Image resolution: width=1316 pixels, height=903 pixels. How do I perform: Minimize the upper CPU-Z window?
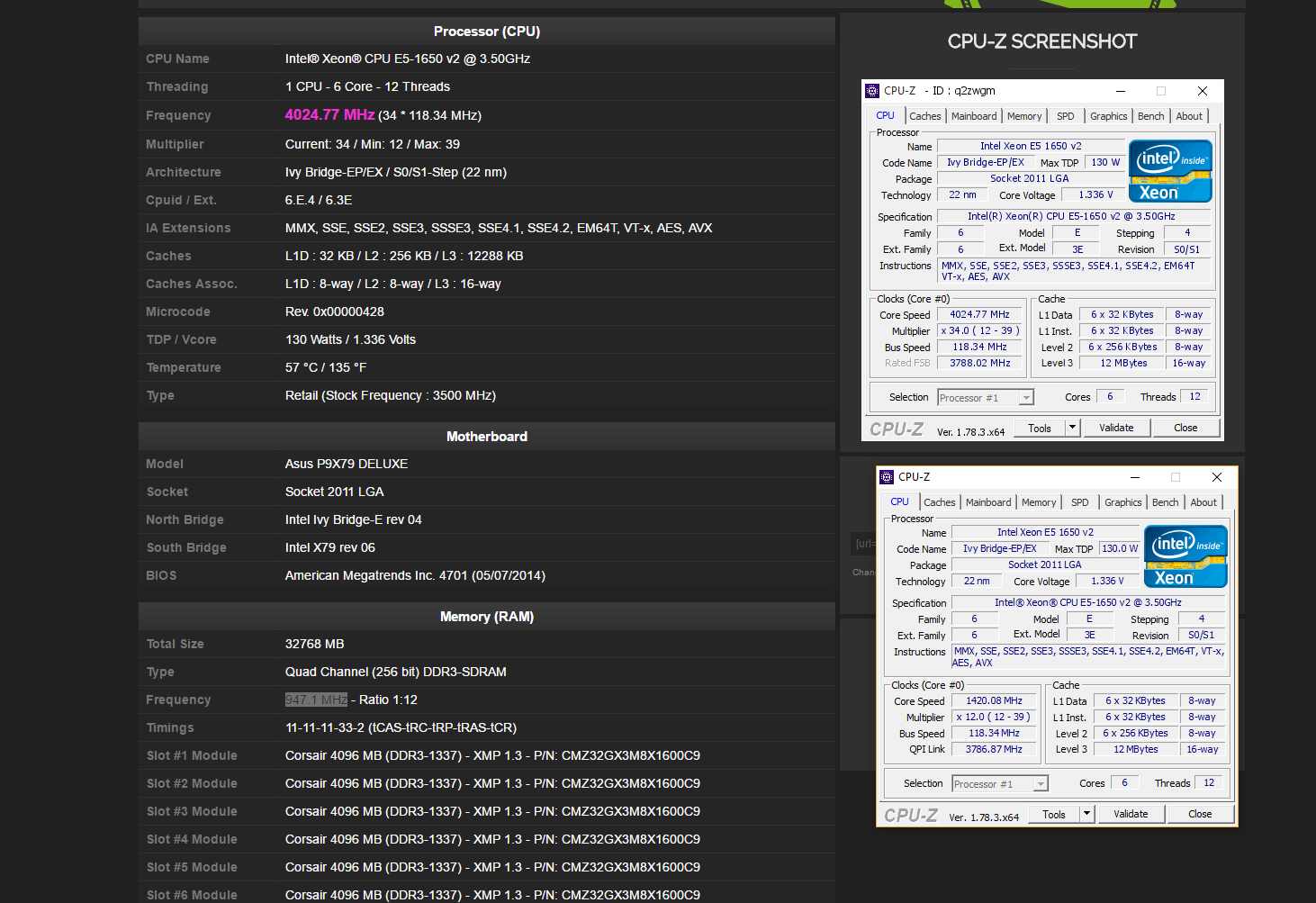pos(1121,91)
